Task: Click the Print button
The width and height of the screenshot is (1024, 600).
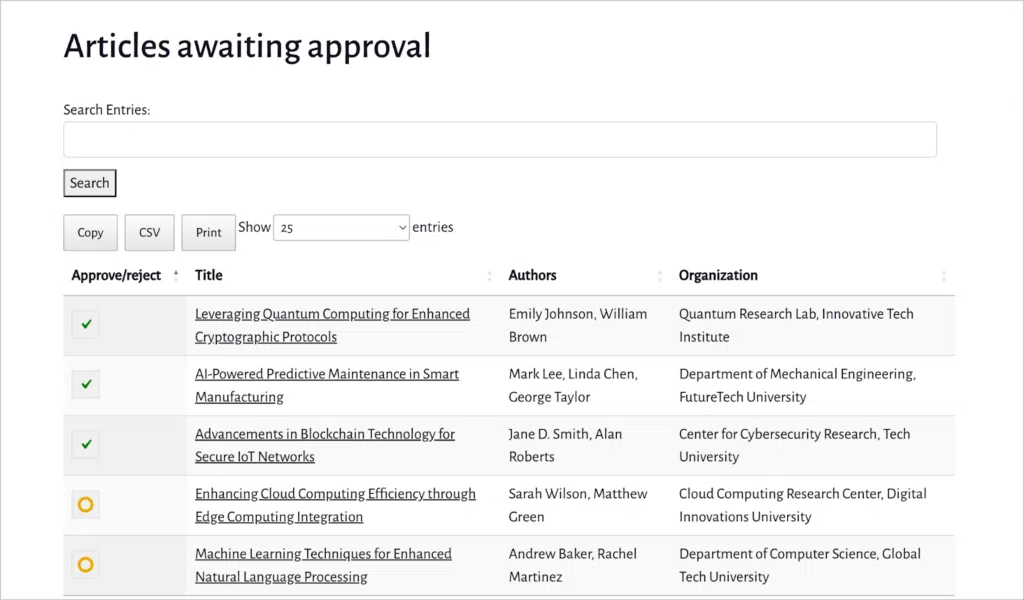Action: pos(208,232)
